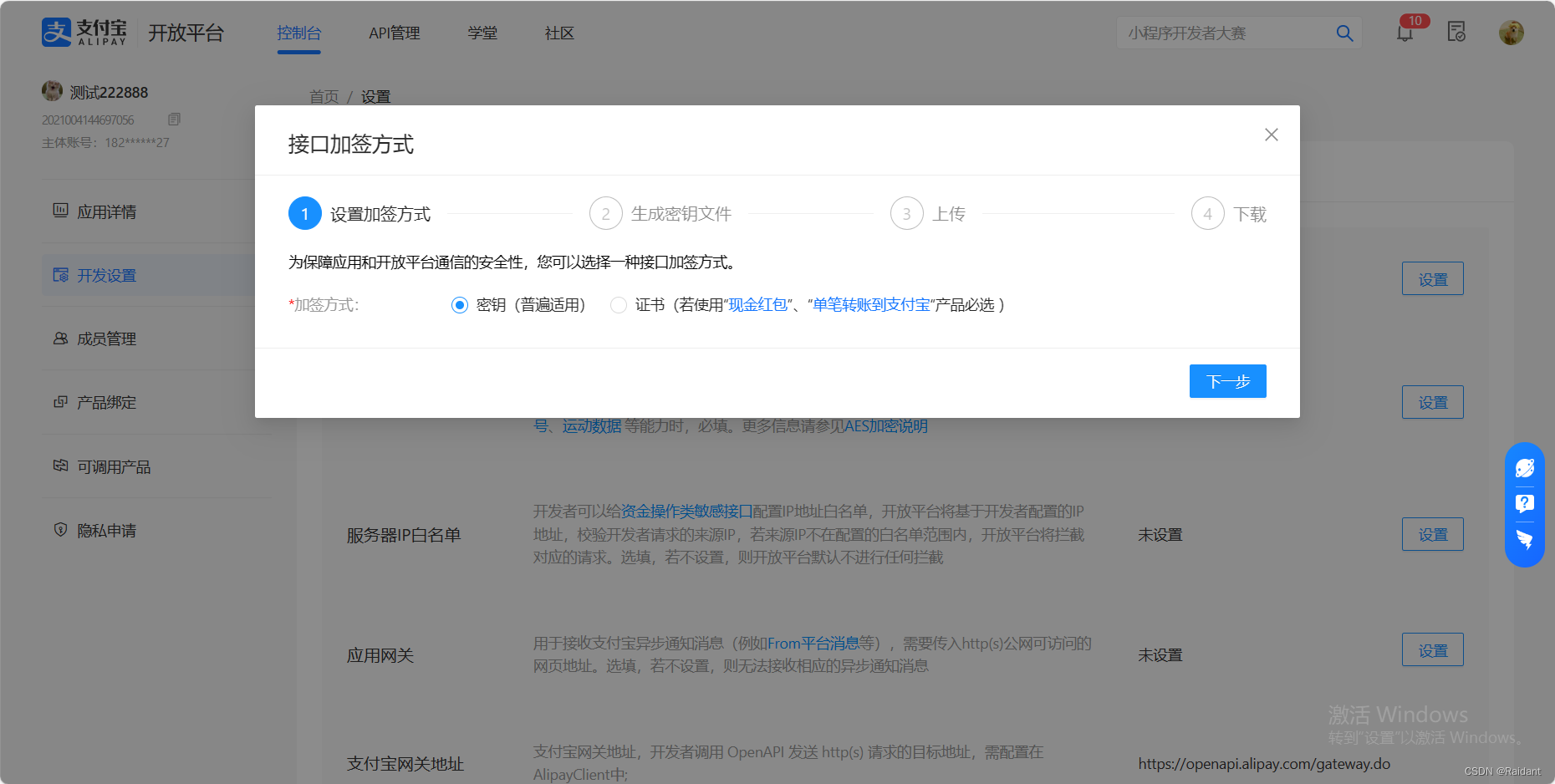Open the 资金操作类敏感接口 link
The height and width of the screenshot is (784, 1555).
686,512
